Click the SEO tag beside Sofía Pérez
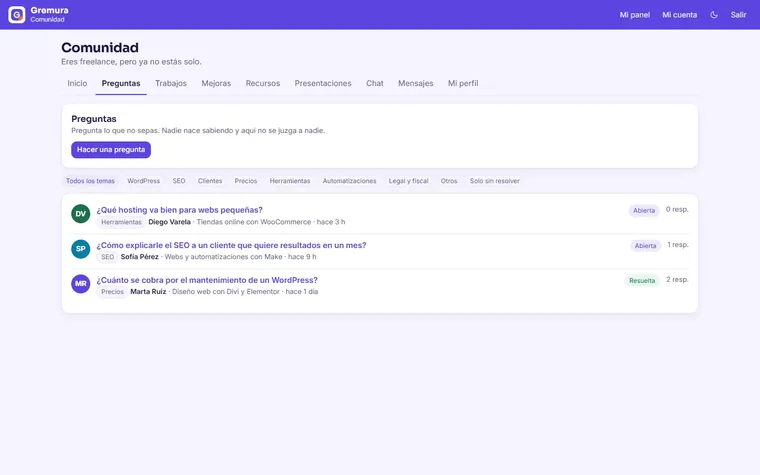760x475 pixels. coord(108,257)
